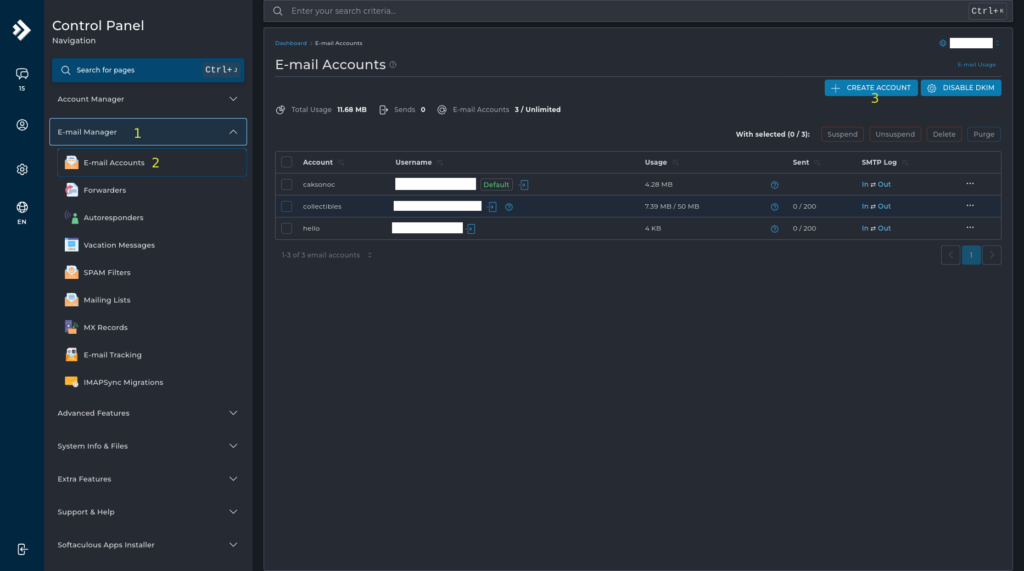Click the Suspend button

click(842, 135)
